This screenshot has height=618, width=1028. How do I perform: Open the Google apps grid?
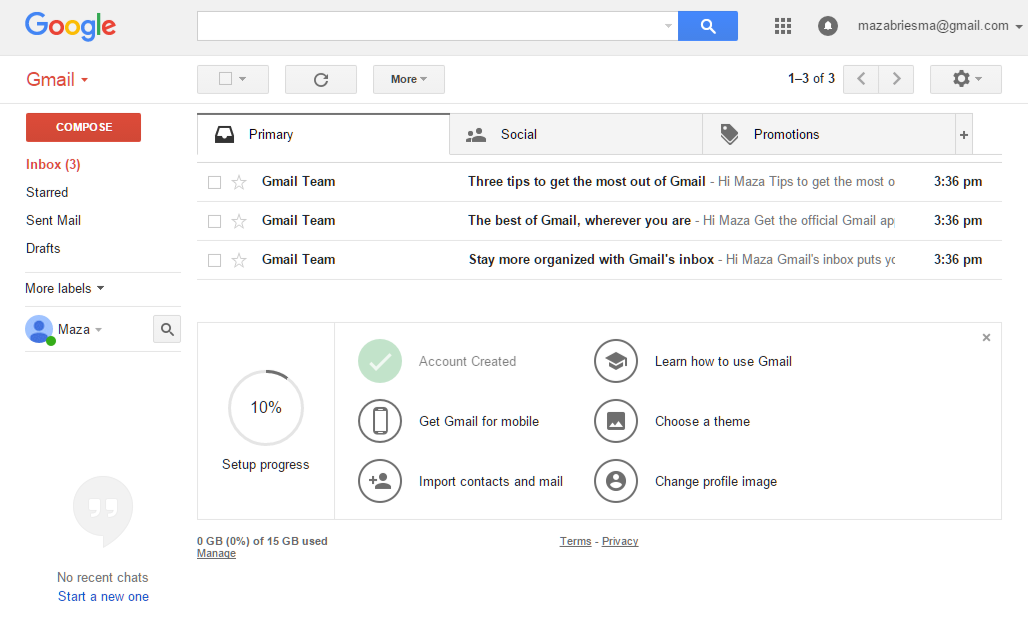783,26
